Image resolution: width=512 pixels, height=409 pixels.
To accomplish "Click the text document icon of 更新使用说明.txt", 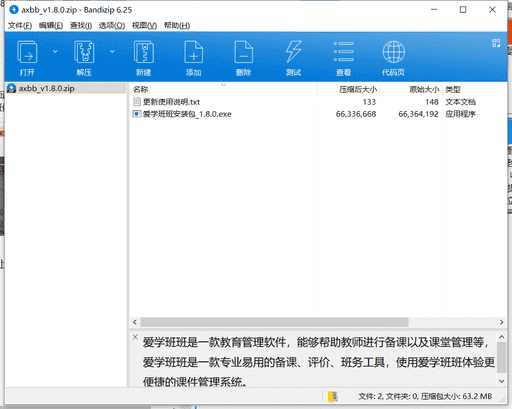I will pyautogui.click(x=137, y=102).
